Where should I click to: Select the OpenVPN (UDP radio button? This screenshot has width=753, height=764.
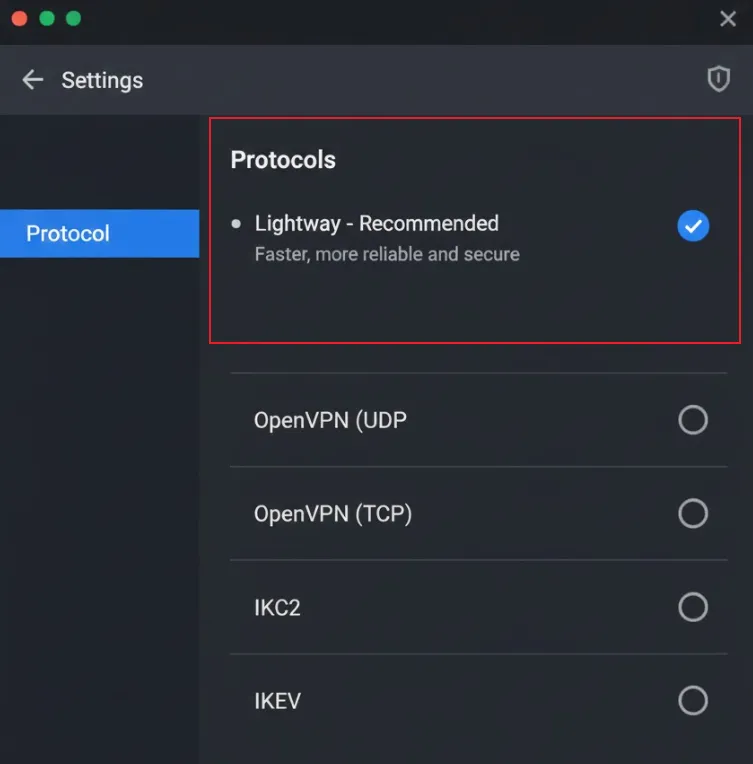point(692,420)
